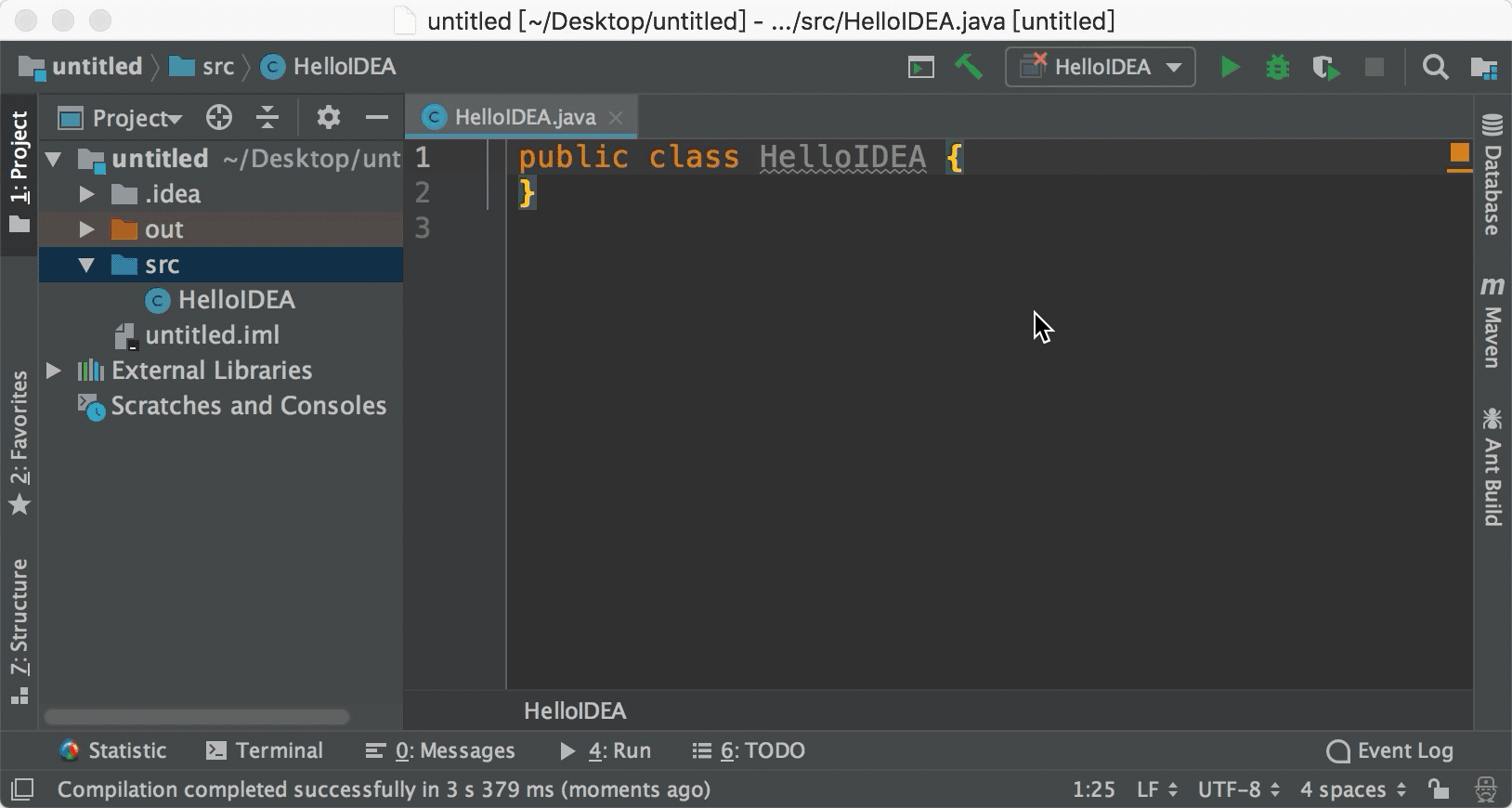Run HelloIDEA with coverage icon
This screenshot has width=1512, height=808.
(x=1325, y=68)
